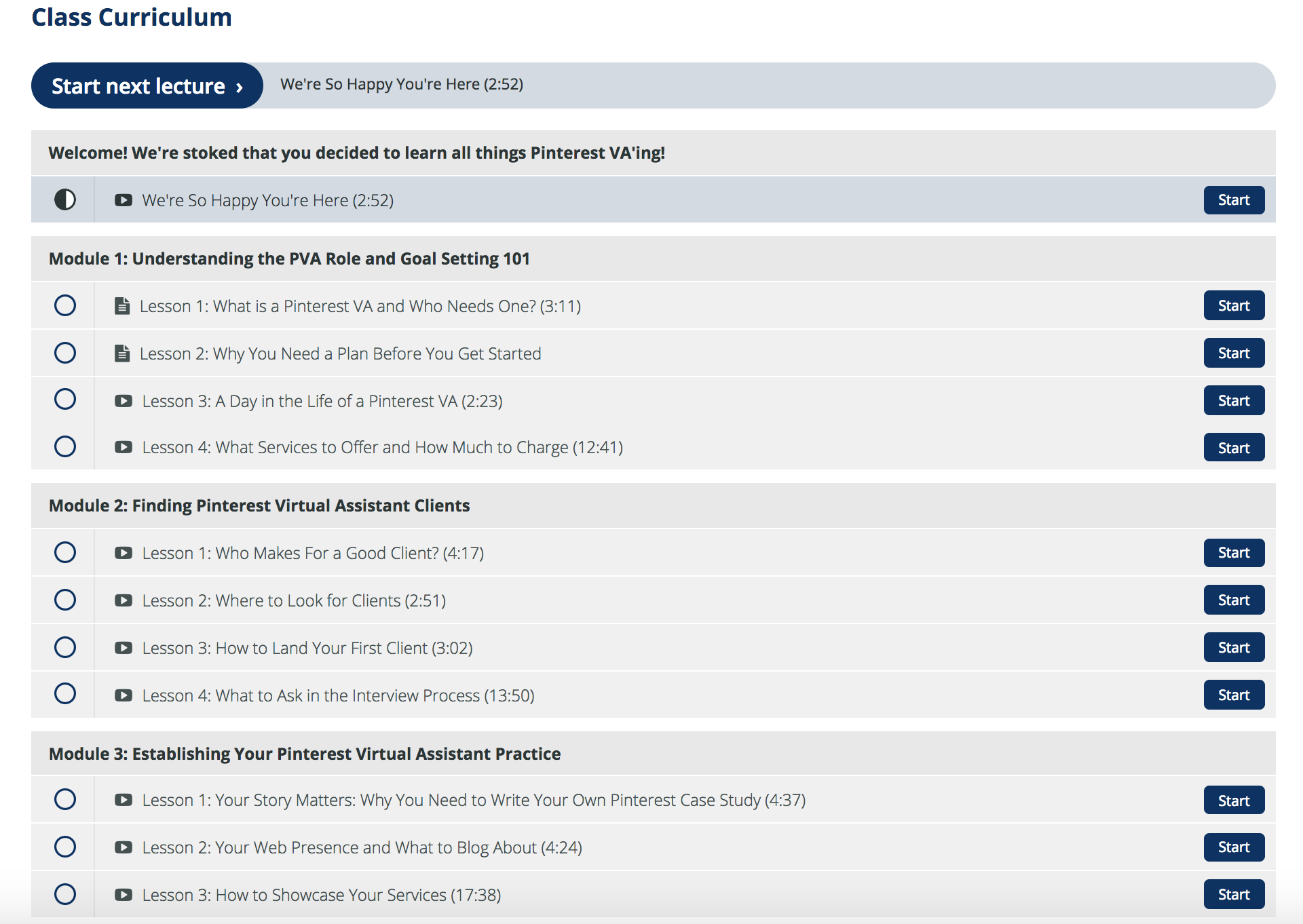This screenshot has width=1303, height=924.
Task: Click video icon for What to Ask in Interview Process
Action: pyautogui.click(x=124, y=695)
